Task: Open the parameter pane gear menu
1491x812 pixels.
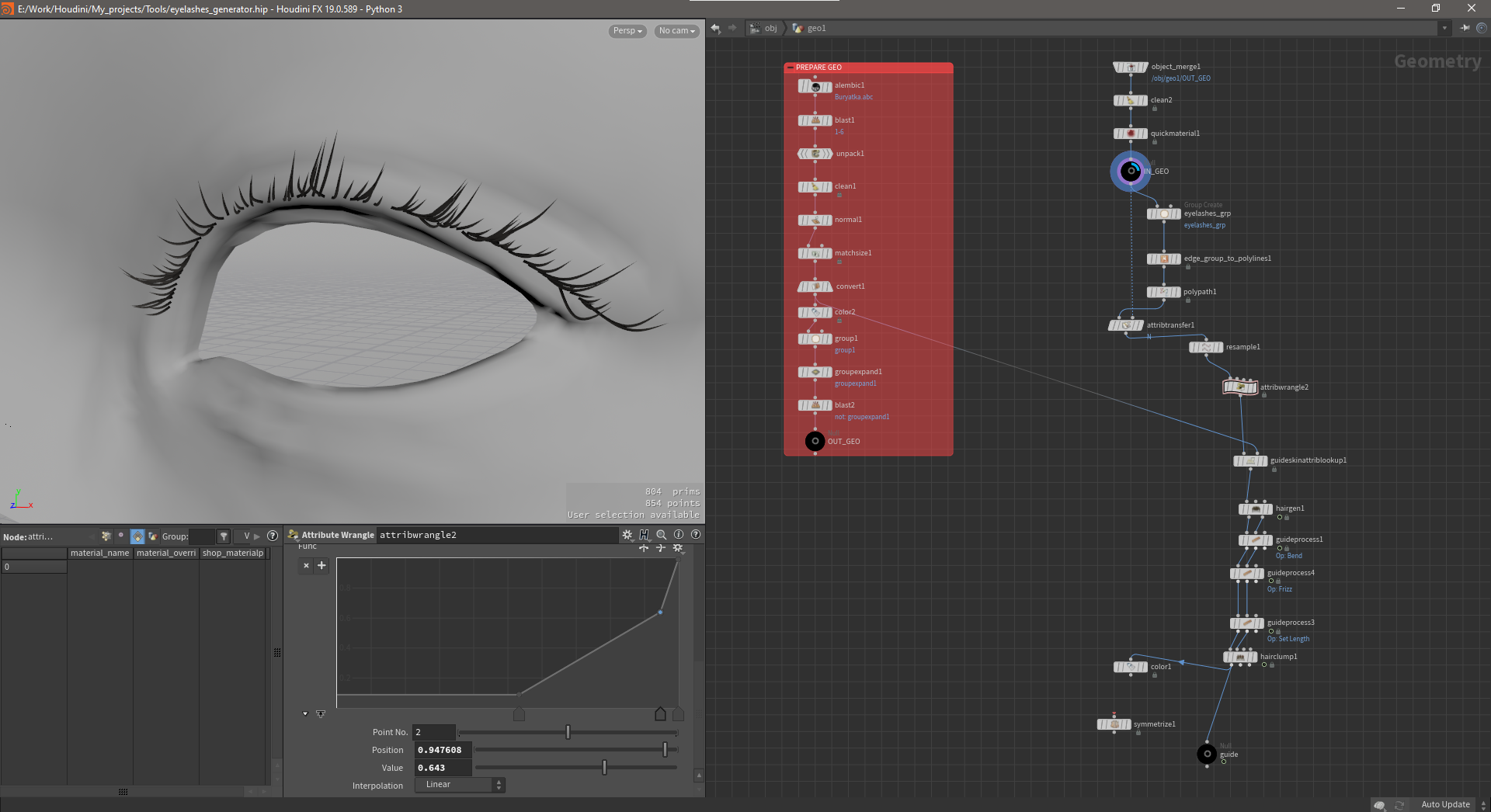Action: pos(627,535)
